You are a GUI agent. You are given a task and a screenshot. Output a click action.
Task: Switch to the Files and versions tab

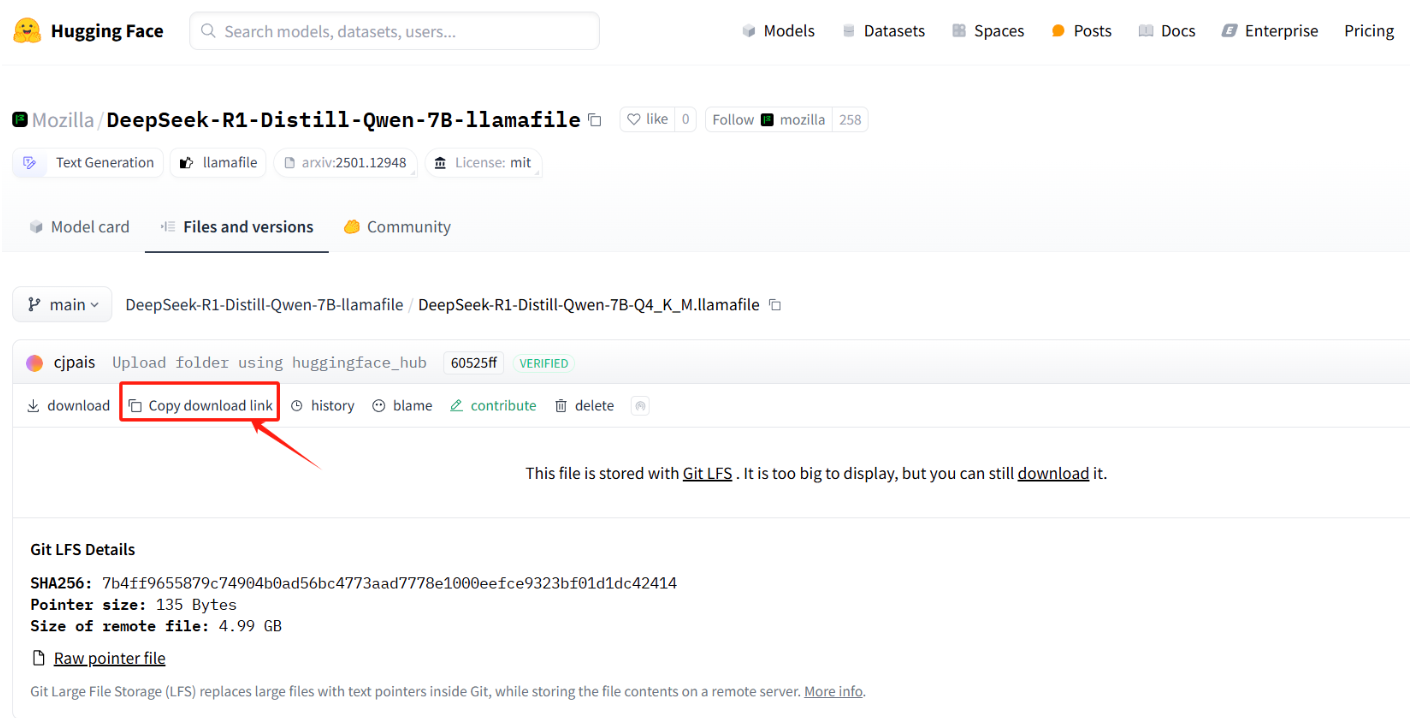point(237,227)
